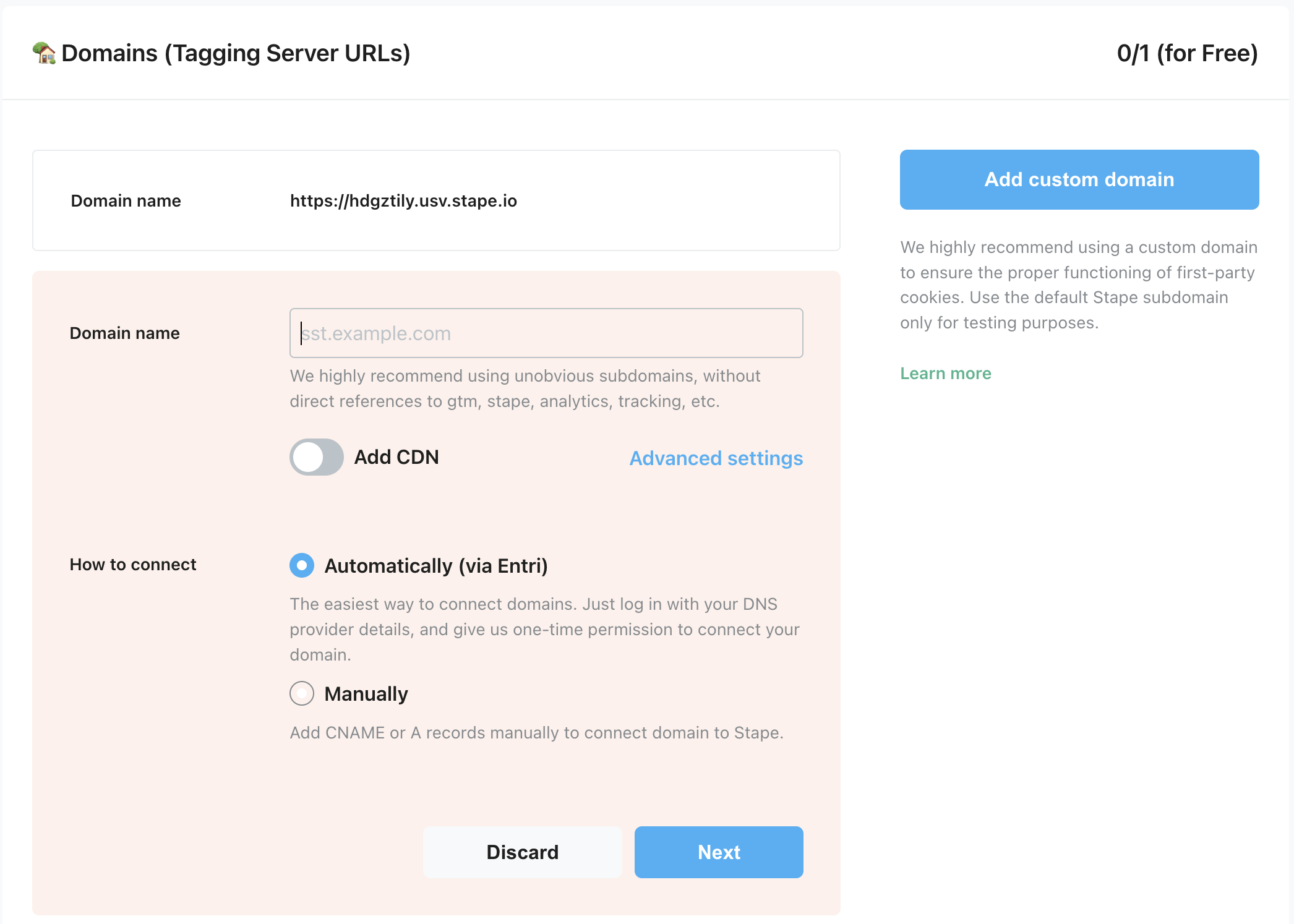This screenshot has height=924, width=1294.
Task: Focus the sst.example.com domain name field
Action: [x=546, y=333]
